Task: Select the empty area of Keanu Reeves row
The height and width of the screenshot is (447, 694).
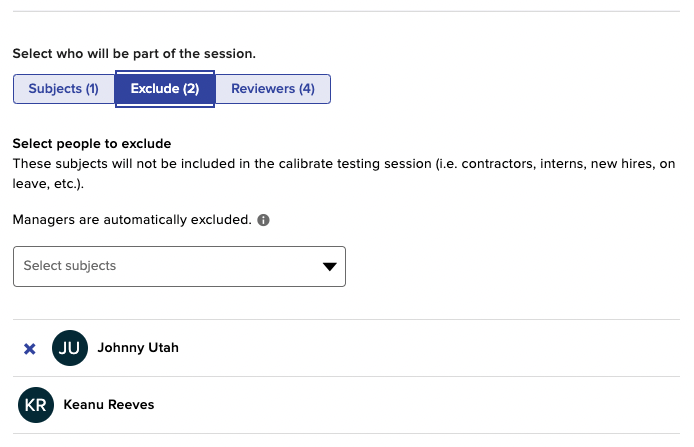Action: coord(416,405)
